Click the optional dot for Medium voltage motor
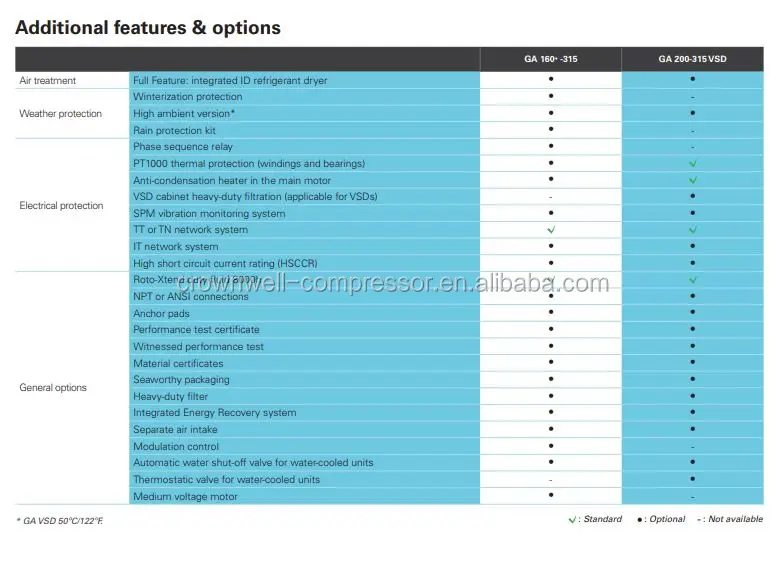The image size is (784, 568). [551, 496]
